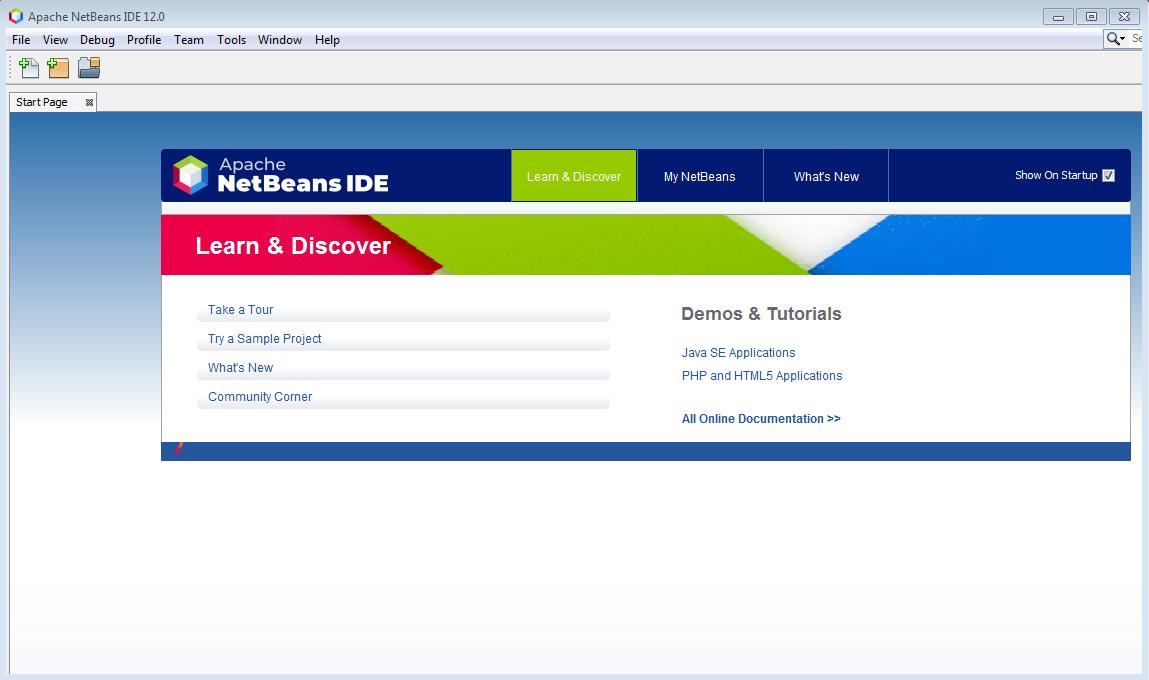Click the NetBeans cube logo in banner
This screenshot has height=680, width=1149.
pyautogui.click(x=191, y=175)
